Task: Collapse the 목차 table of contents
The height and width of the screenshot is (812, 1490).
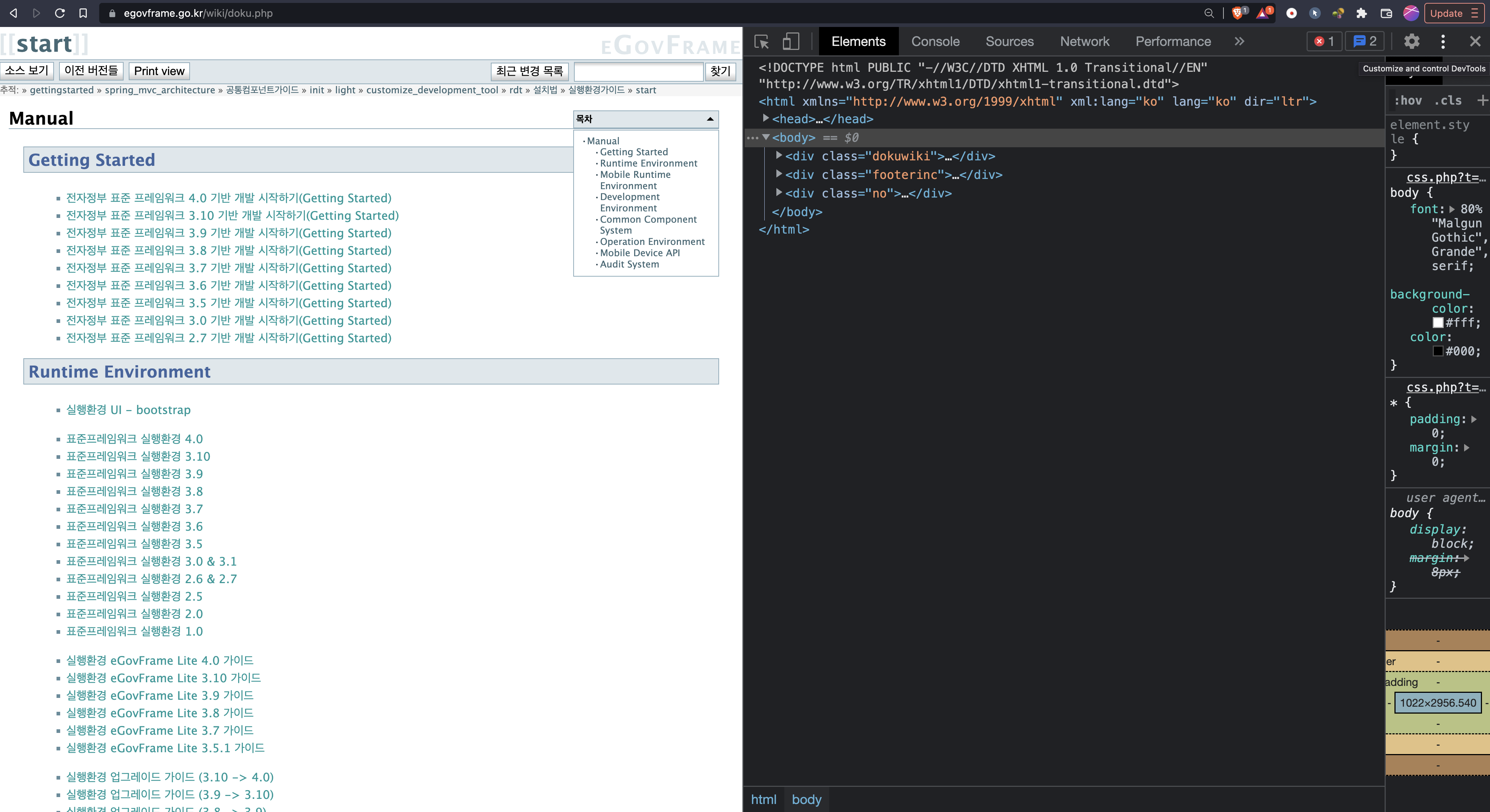Action: tap(710, 119)
